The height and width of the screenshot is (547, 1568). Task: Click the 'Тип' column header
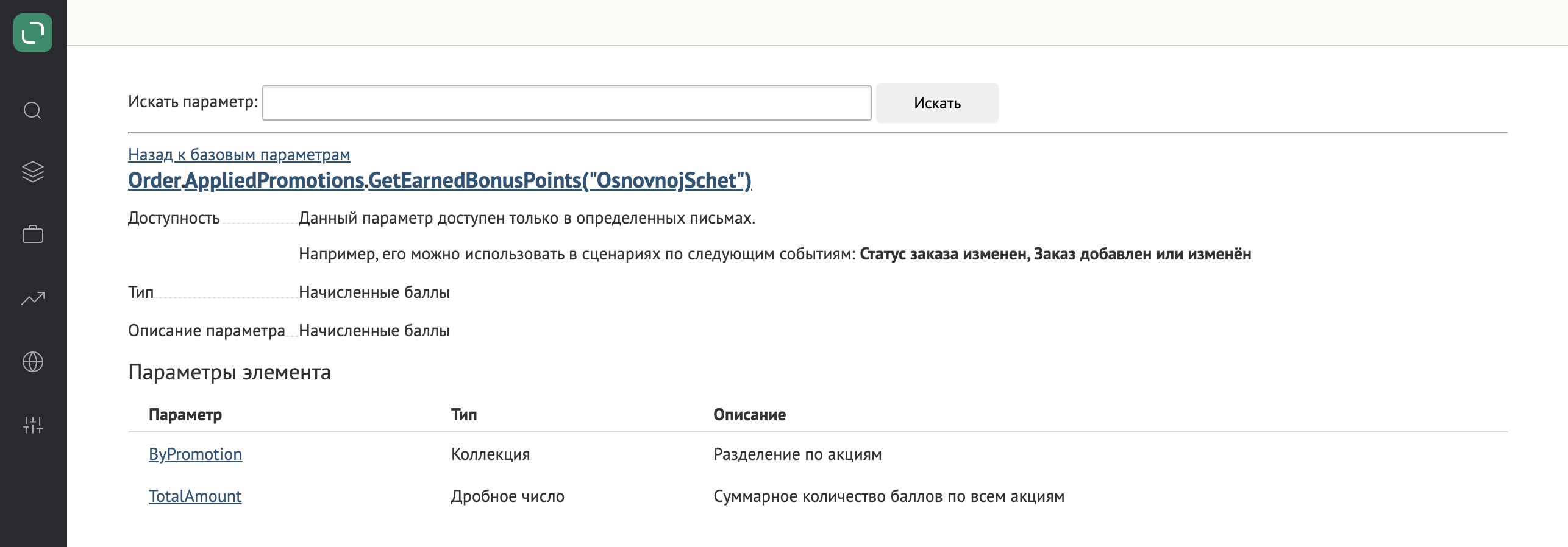click(x=464, y=415)
